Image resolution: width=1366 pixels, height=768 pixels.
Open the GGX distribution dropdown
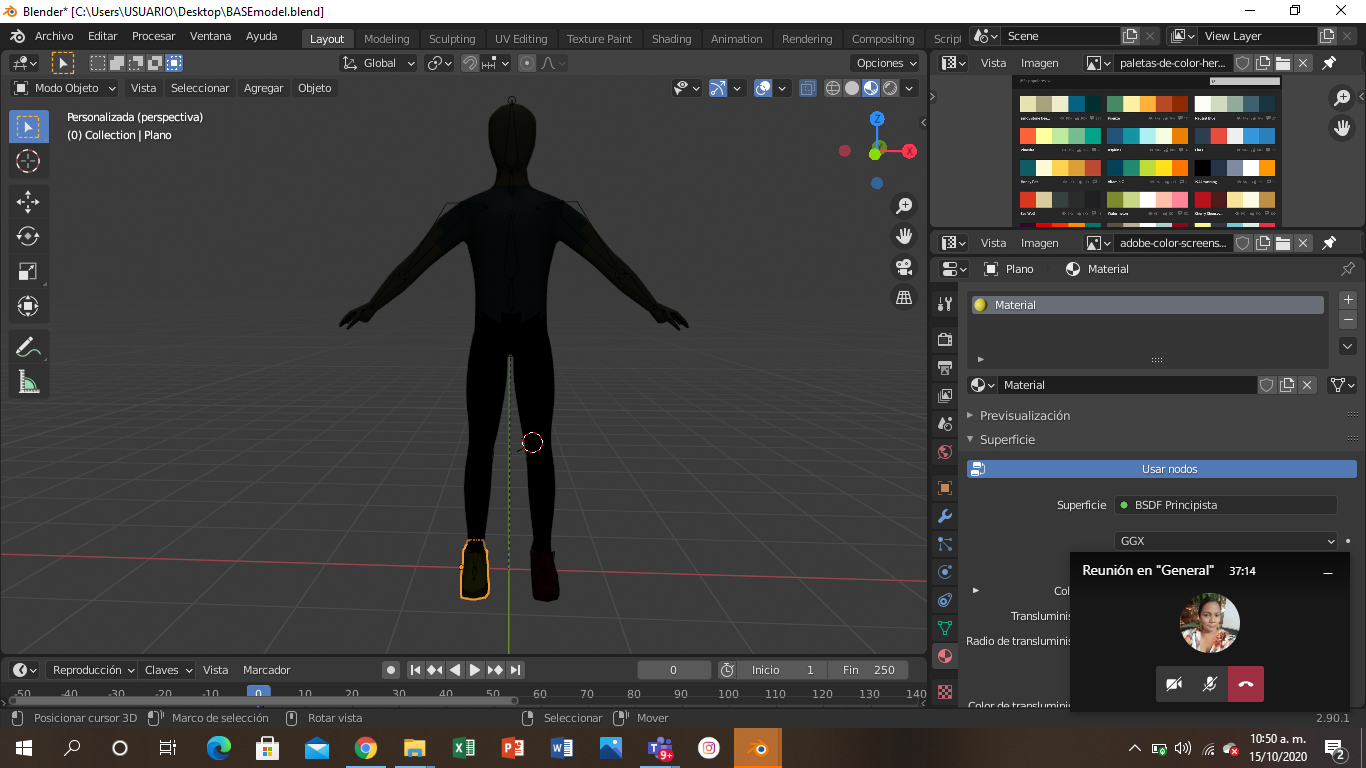(x=1226, y=541)
